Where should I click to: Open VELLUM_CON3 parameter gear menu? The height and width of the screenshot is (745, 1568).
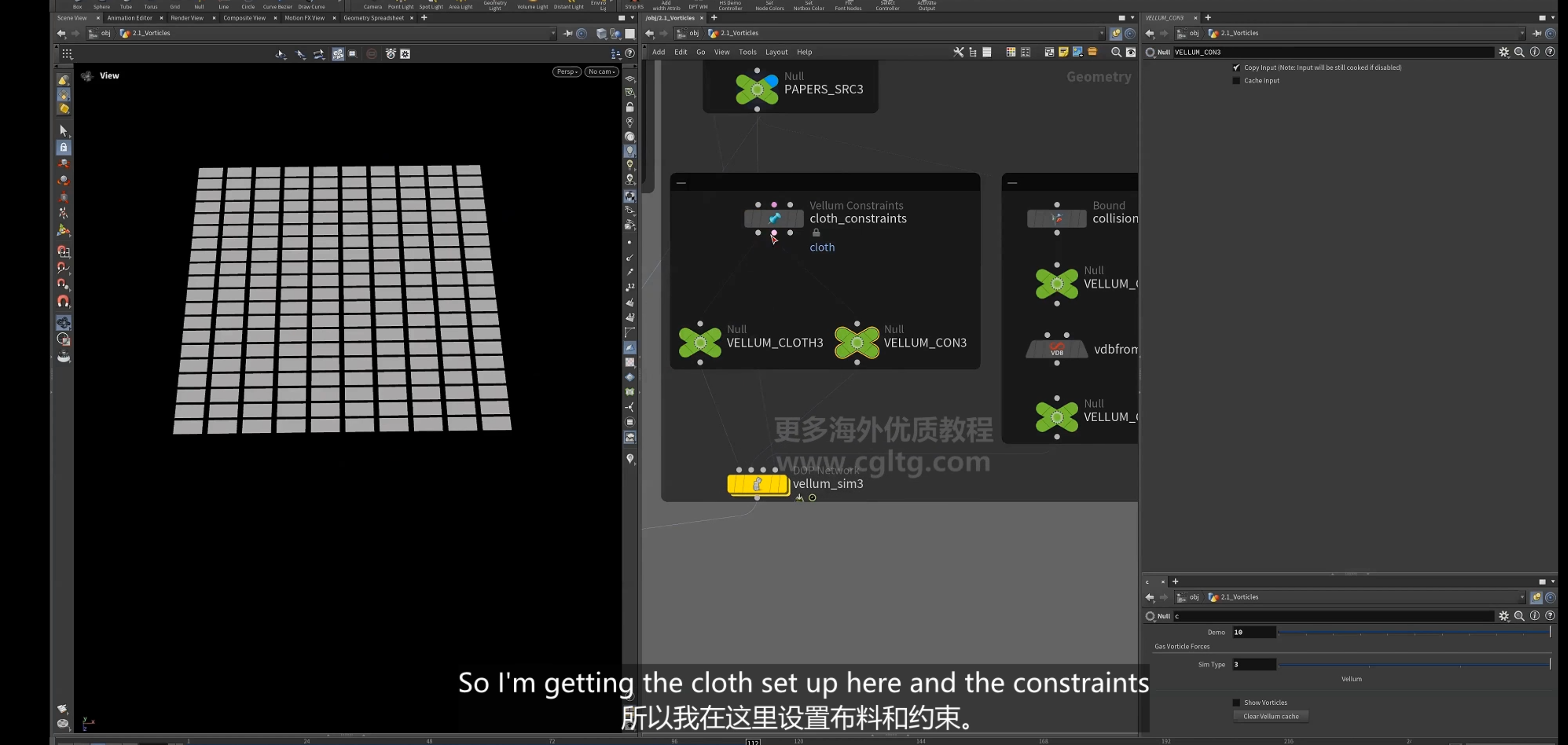(x=1504, y=53)
